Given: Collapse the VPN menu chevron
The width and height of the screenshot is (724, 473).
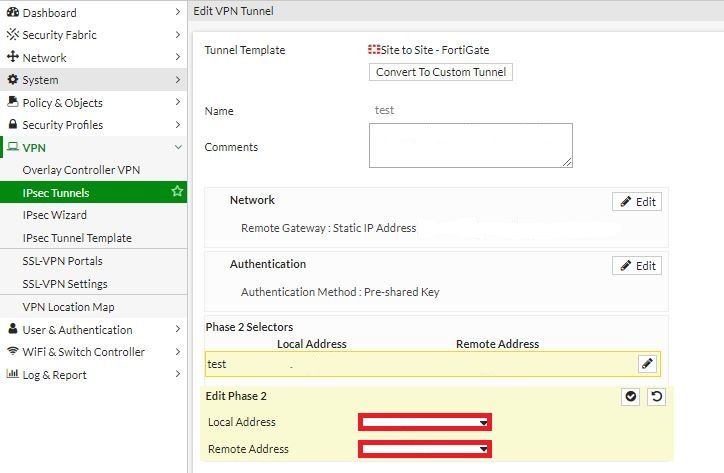Looking at the screenshot, I should point(178,147).
